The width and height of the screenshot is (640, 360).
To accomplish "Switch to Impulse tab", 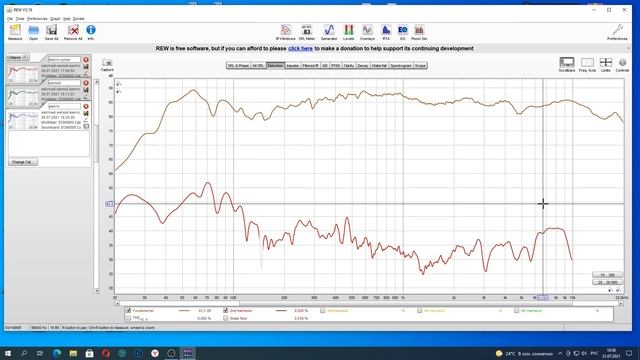I will [293, 65].
